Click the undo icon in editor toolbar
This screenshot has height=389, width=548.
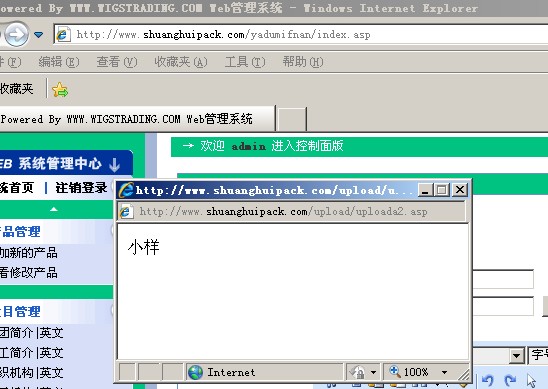488,380
